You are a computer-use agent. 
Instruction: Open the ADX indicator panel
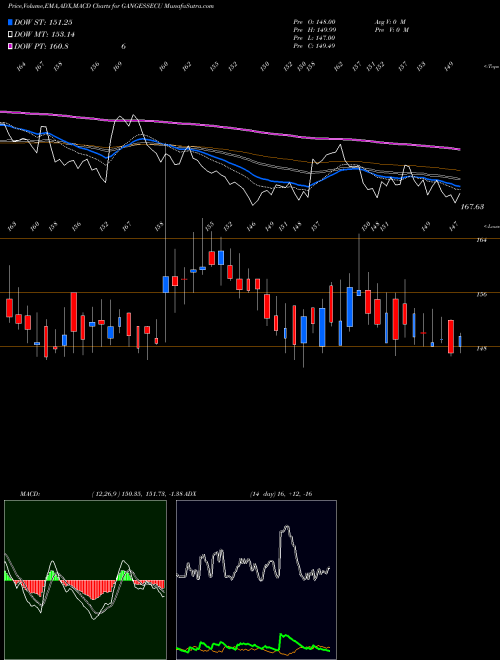click(256, 580)
